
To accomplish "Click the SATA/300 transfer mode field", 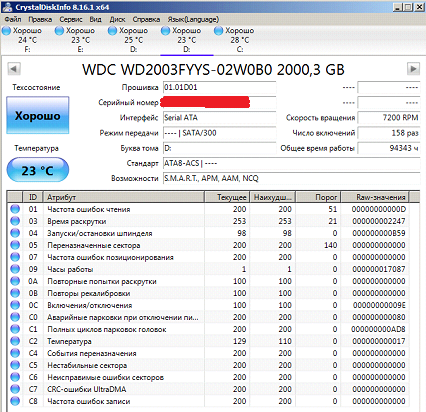I will pyautogui.click(x=220, y=133).
